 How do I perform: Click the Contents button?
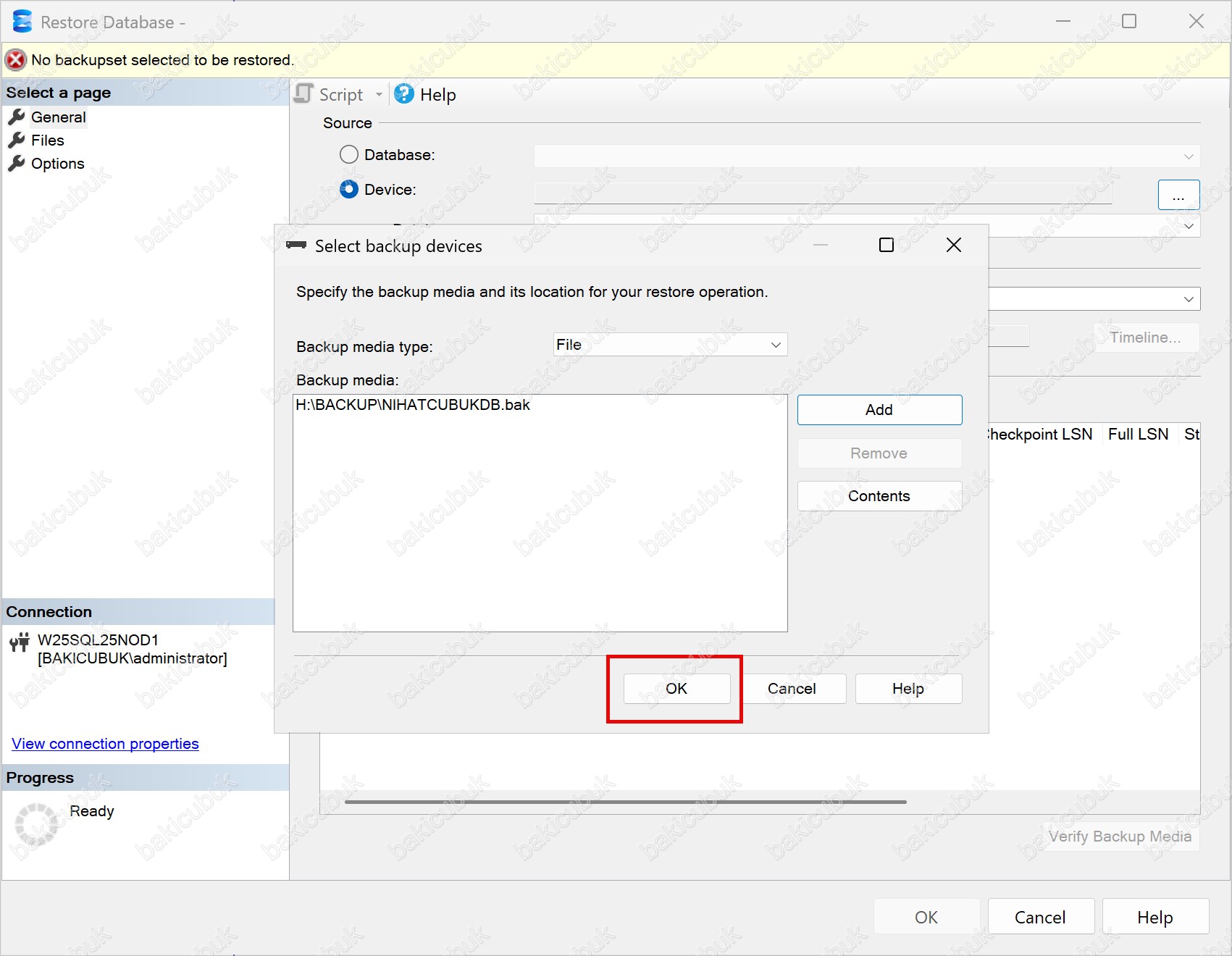click(879, 496)
